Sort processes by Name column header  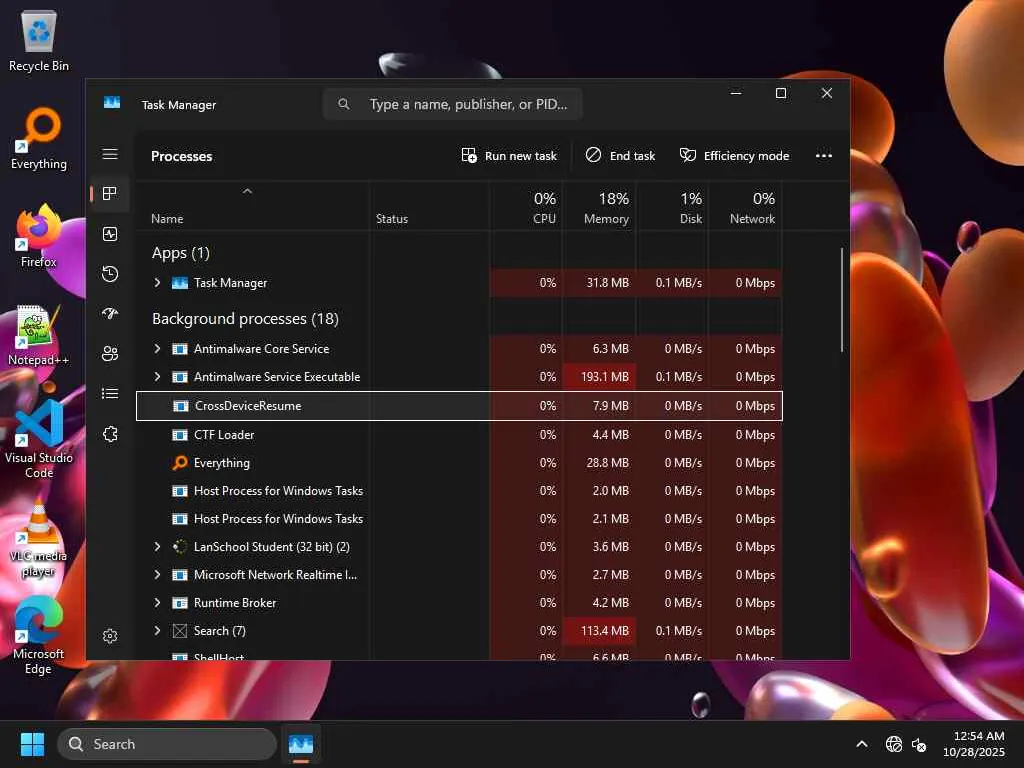click(252, 207)
